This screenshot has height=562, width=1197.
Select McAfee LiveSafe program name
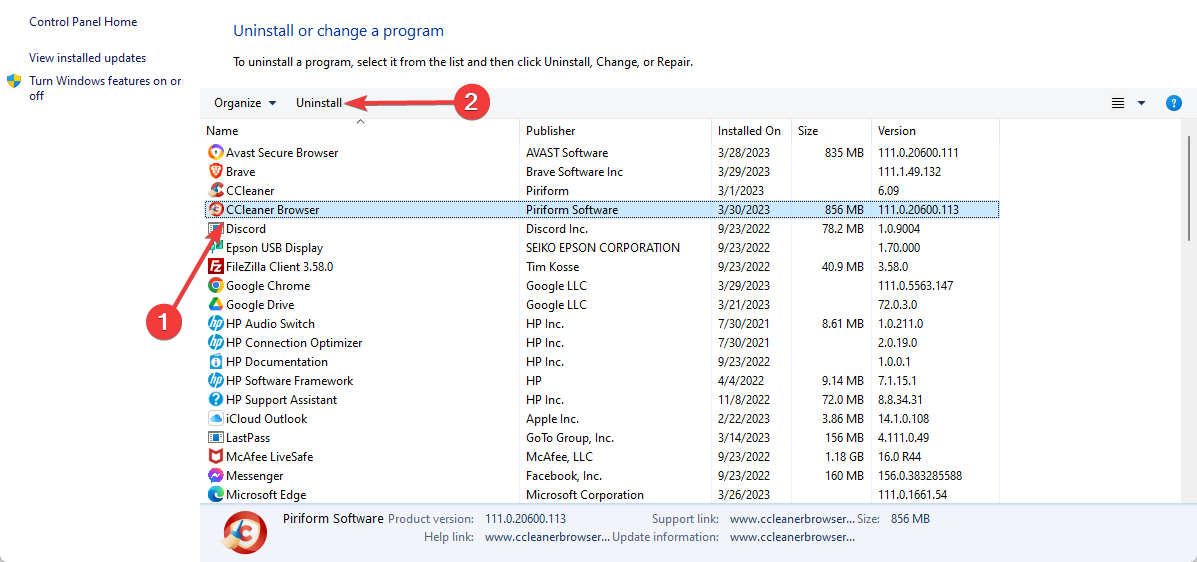(x=269, y=457)
